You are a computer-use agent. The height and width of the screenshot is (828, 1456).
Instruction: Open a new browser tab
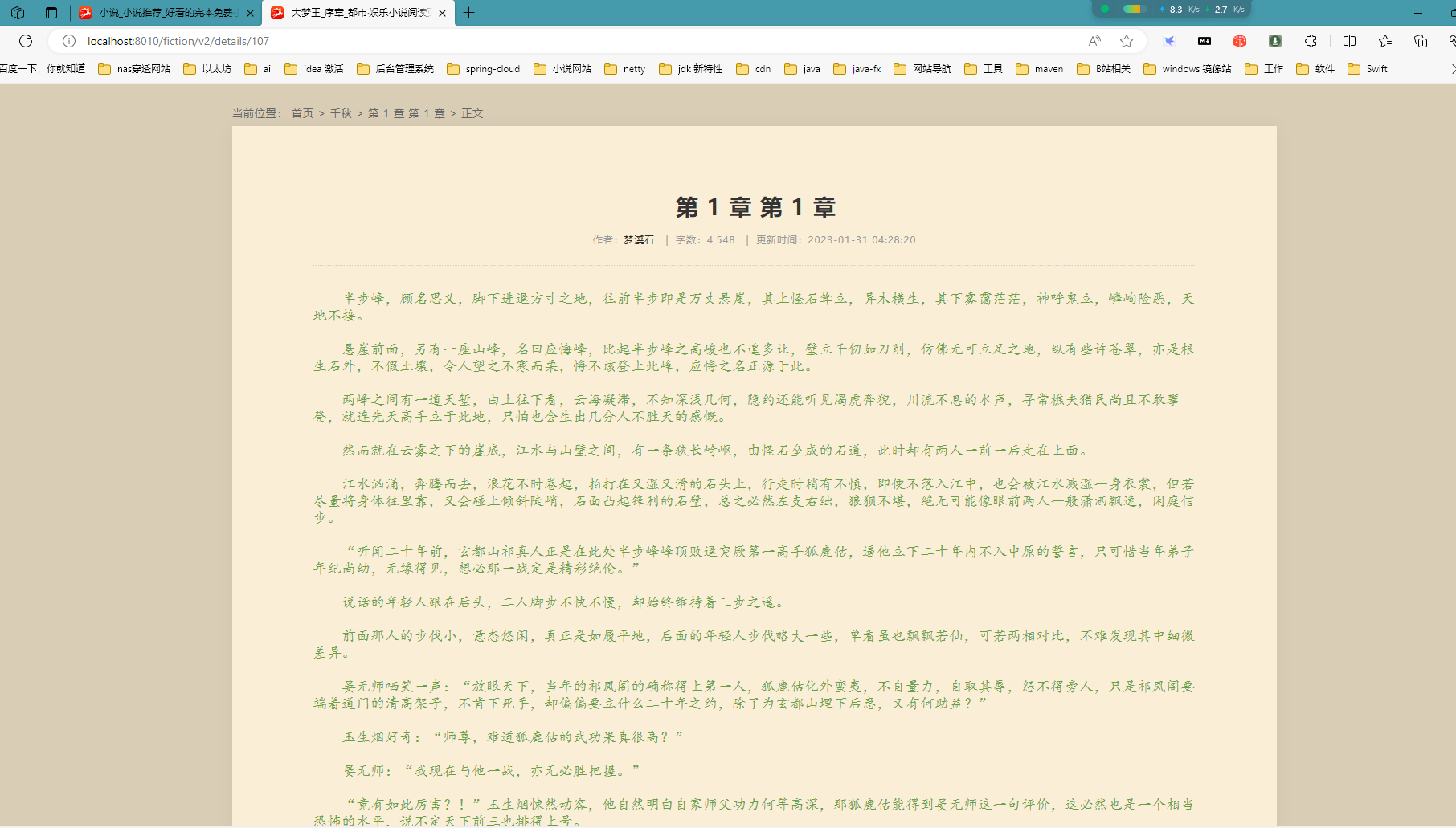(x=469, y=13)
